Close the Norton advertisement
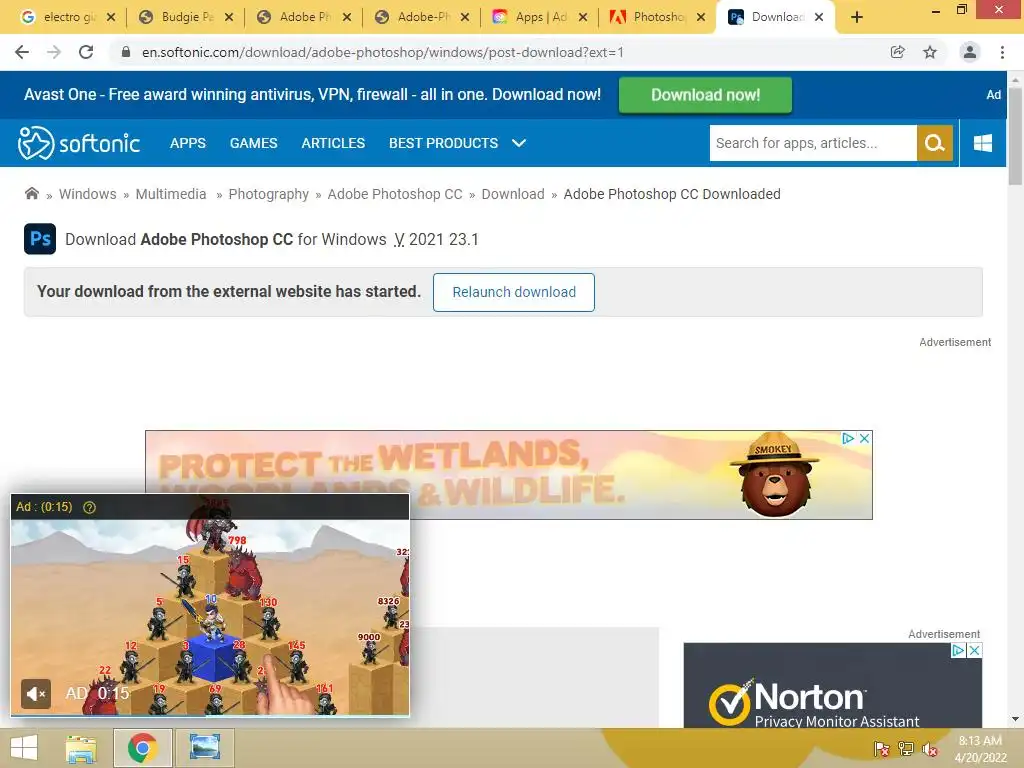The image size is (1024, 768). click(974, 650)
